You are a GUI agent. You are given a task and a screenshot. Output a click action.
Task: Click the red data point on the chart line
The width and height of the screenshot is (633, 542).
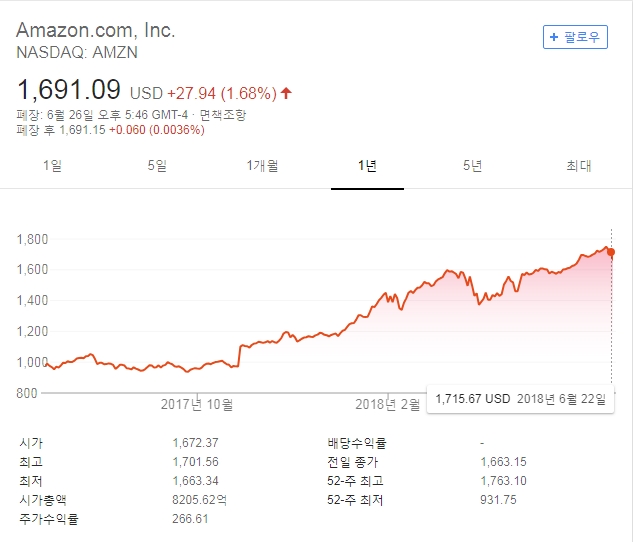tap(611, 252)
